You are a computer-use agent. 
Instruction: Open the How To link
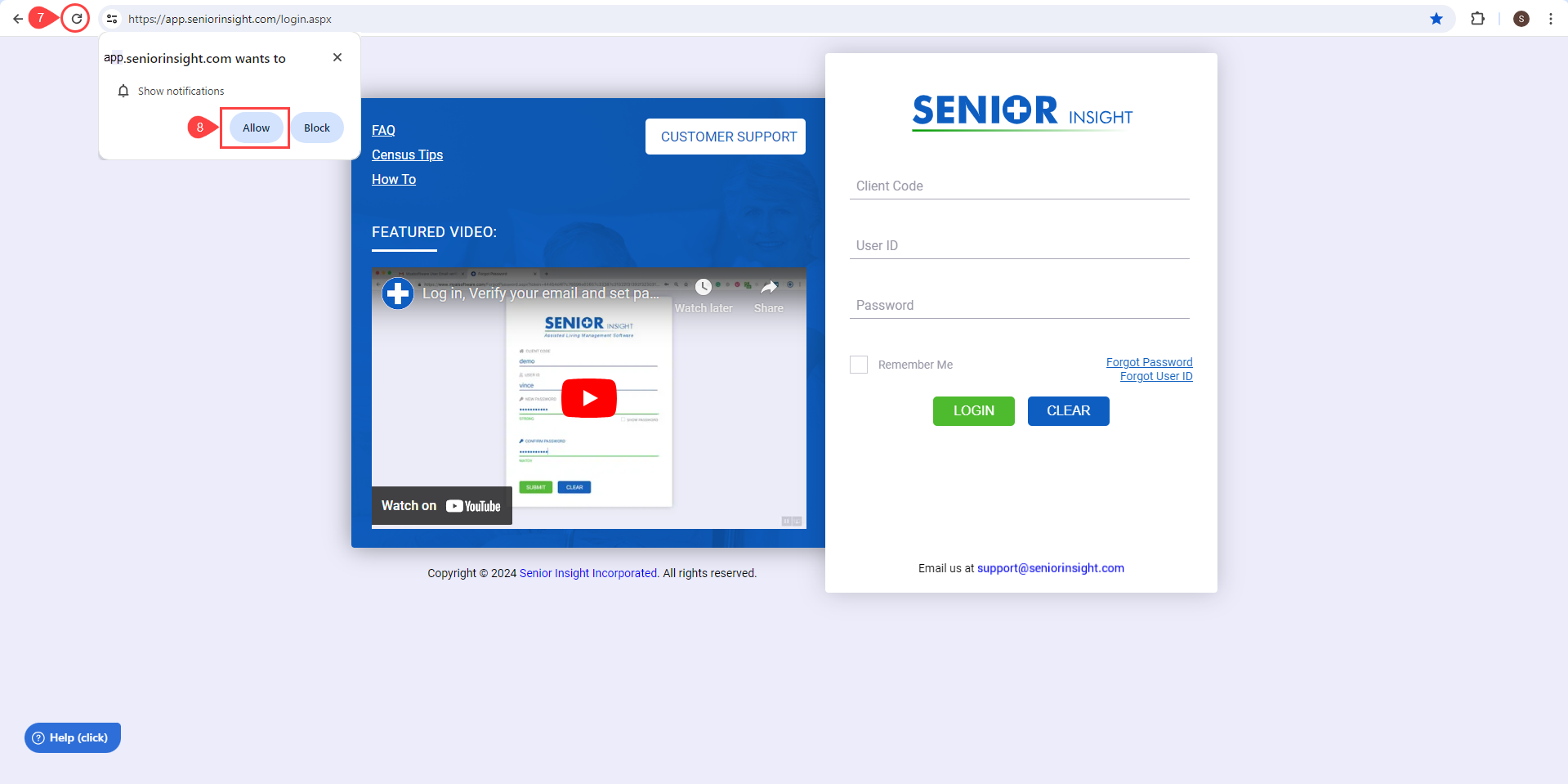click(394, 179)
